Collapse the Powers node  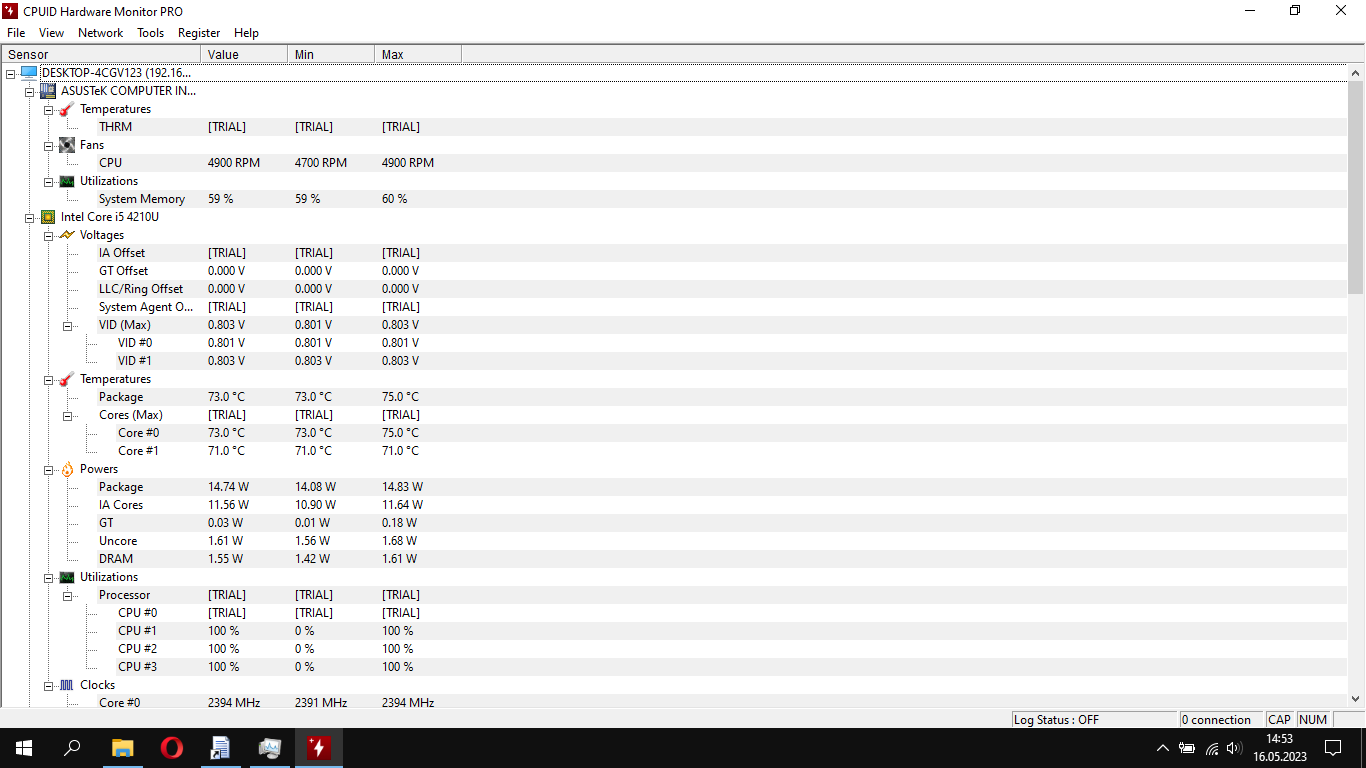click(x=49, y=469)
